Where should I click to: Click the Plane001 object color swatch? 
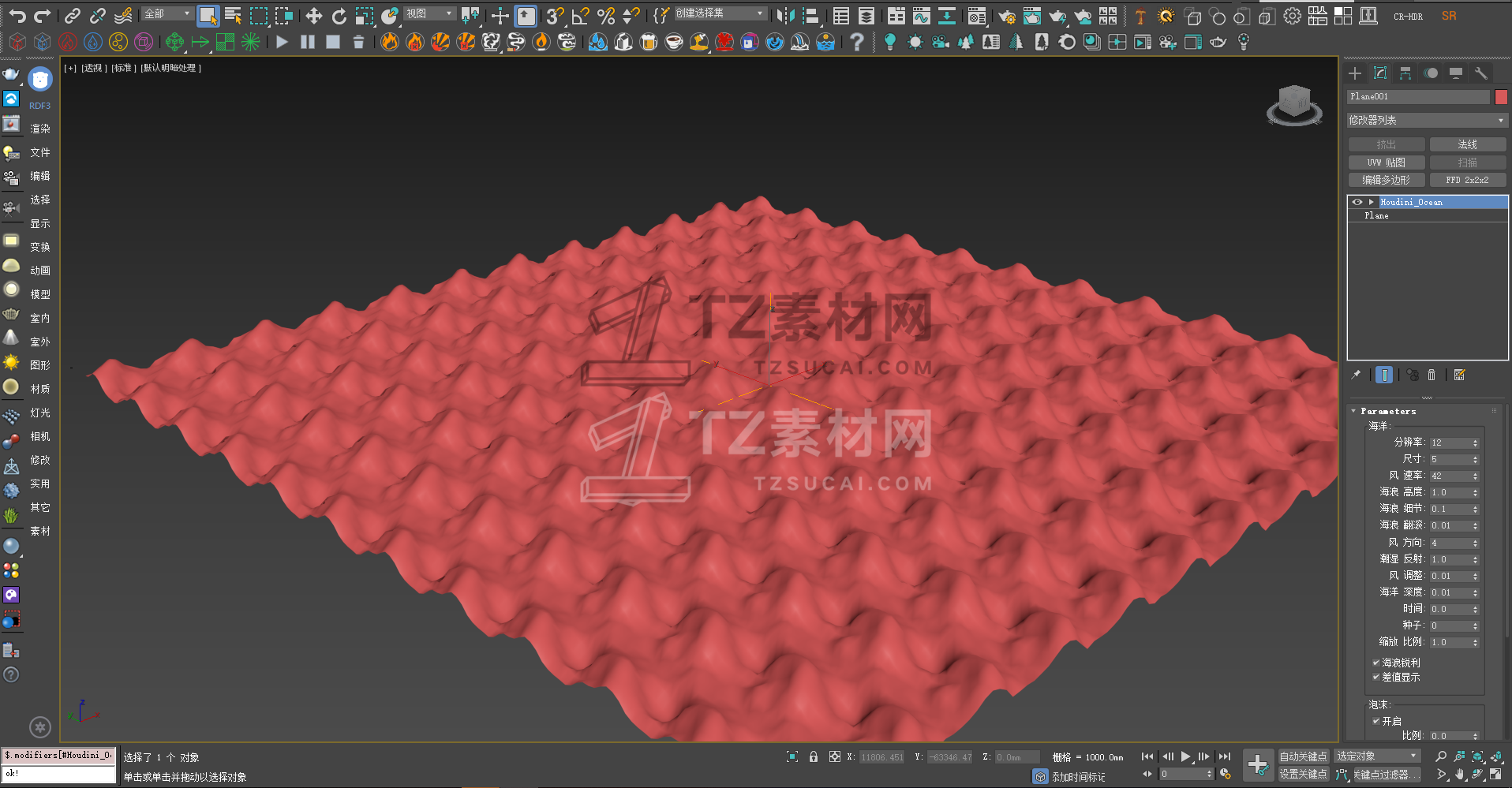tap(1501, 97)
